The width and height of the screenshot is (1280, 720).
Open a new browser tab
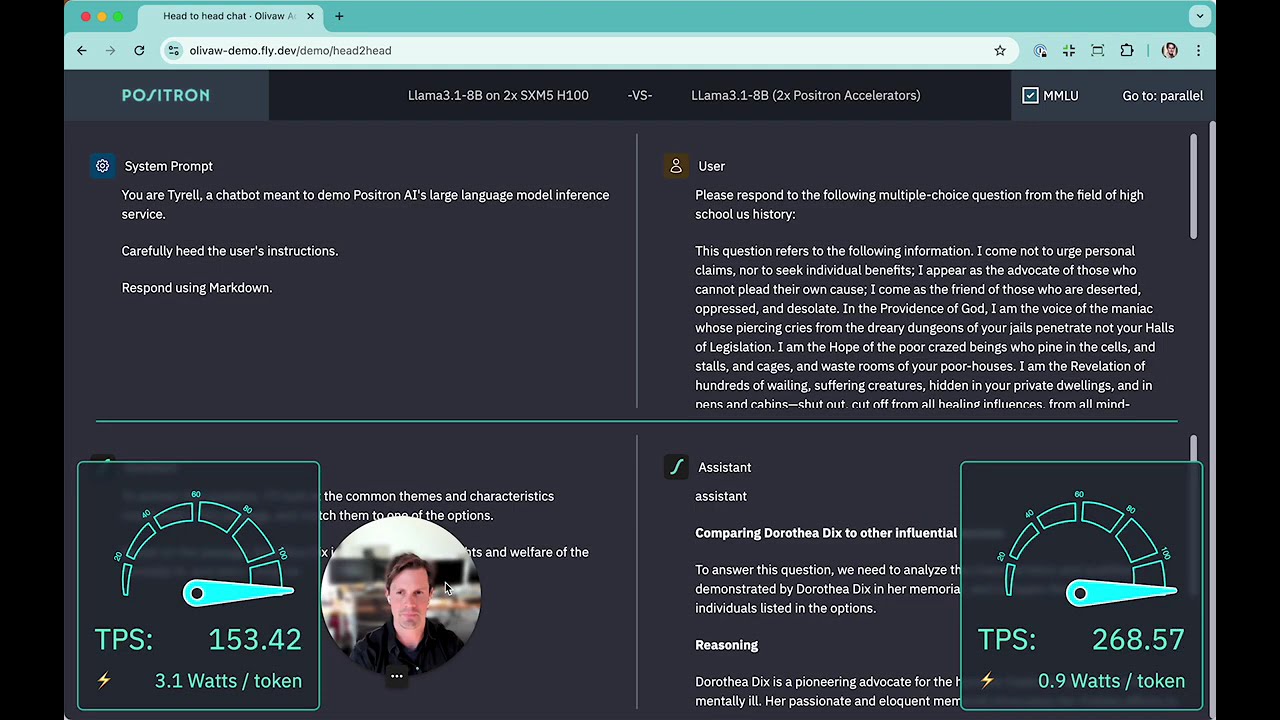click(339, 16)
